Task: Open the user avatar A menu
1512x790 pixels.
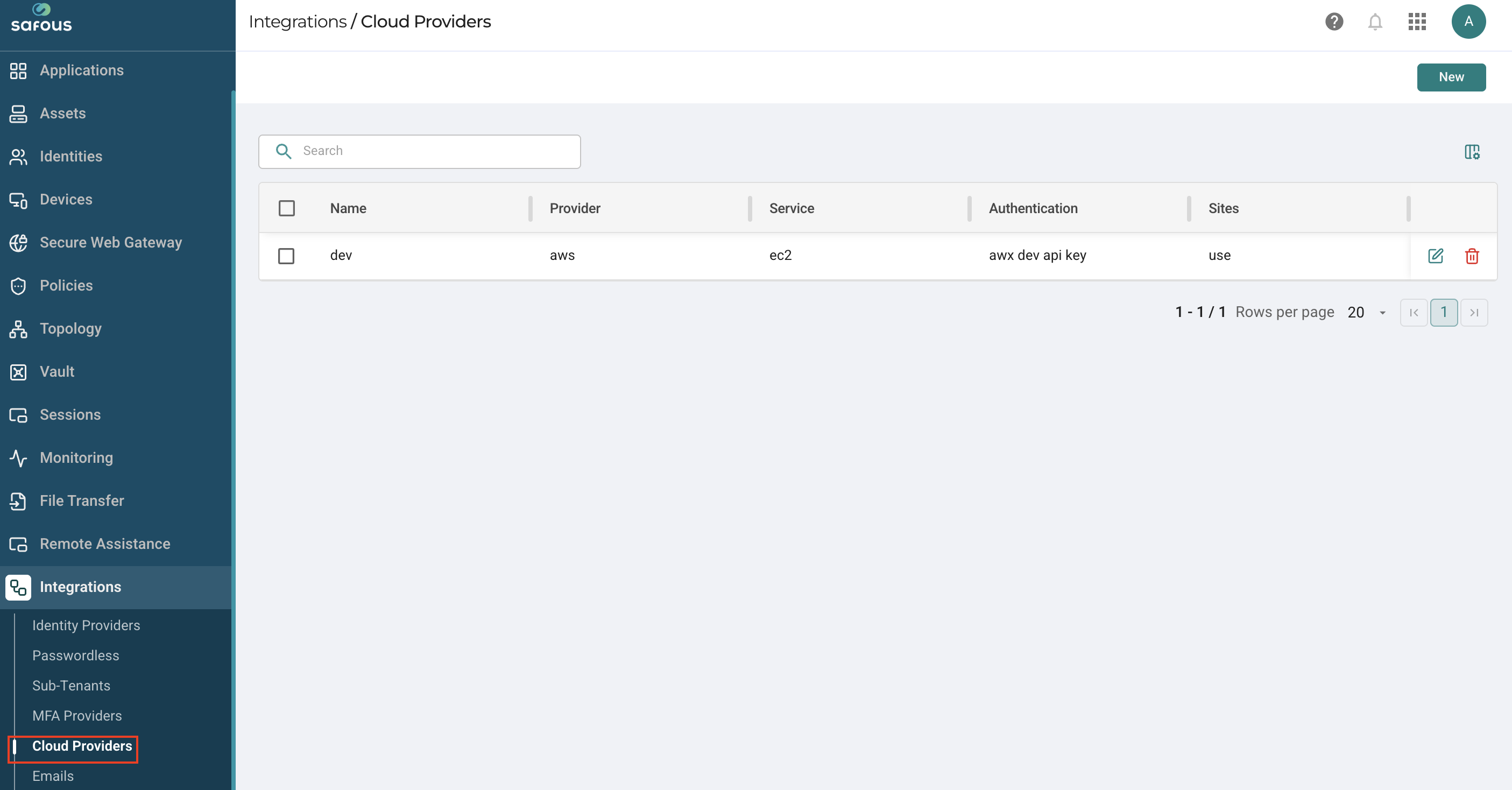Action: tap(1468, 22)
